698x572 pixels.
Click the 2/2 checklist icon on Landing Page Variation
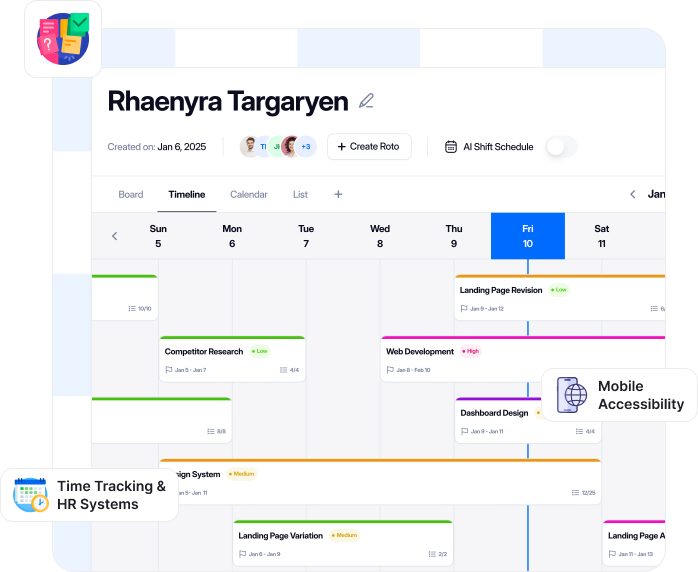(432, 554)
